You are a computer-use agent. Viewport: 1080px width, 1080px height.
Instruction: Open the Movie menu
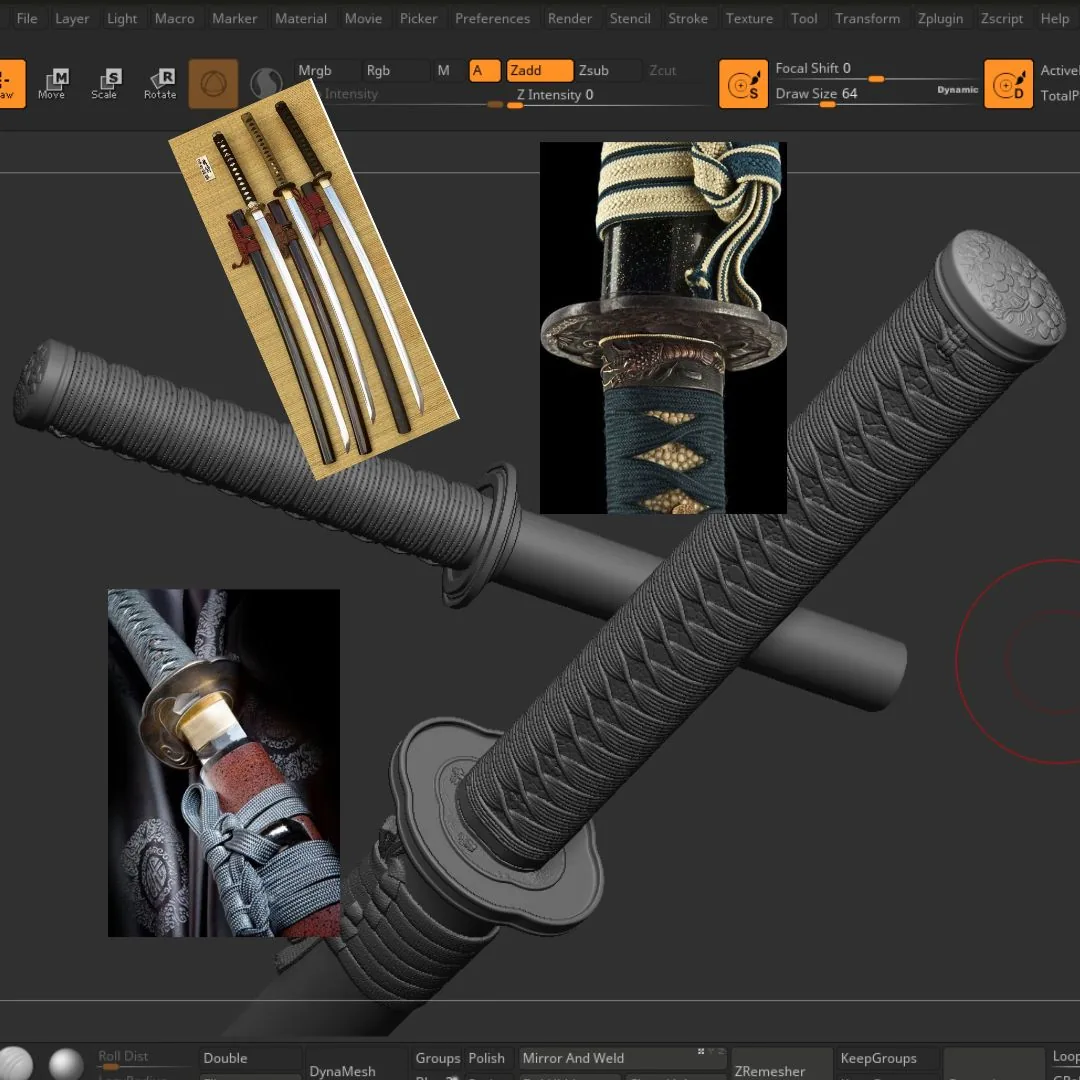363,19
